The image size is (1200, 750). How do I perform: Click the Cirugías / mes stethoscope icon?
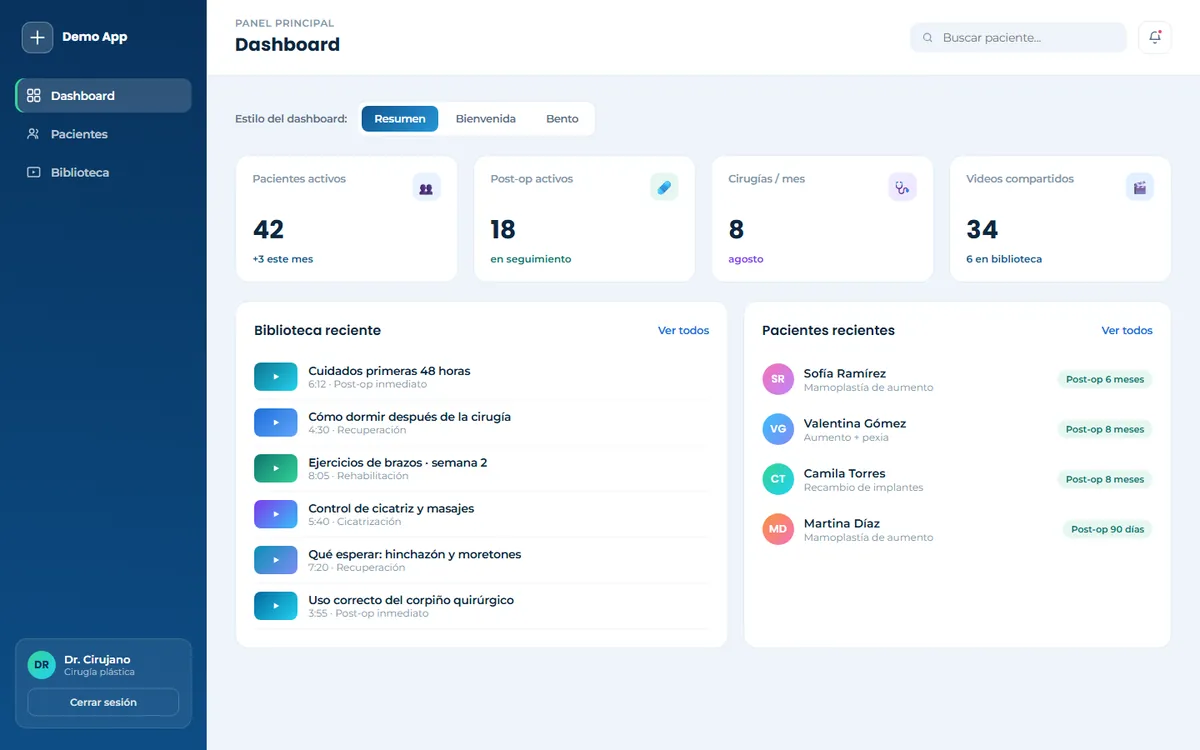(902, 187)
